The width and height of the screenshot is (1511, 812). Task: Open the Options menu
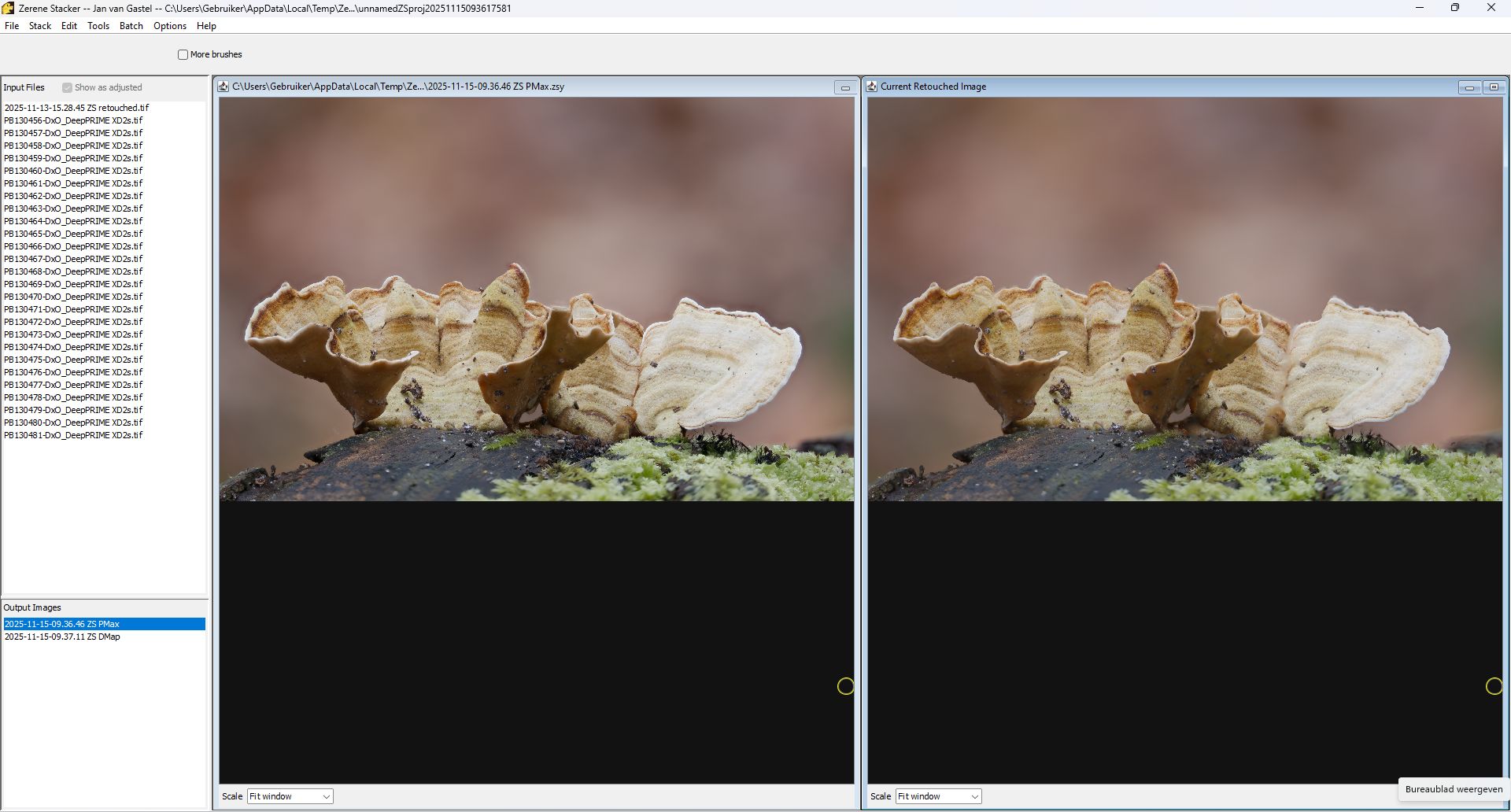pos(170,26)
